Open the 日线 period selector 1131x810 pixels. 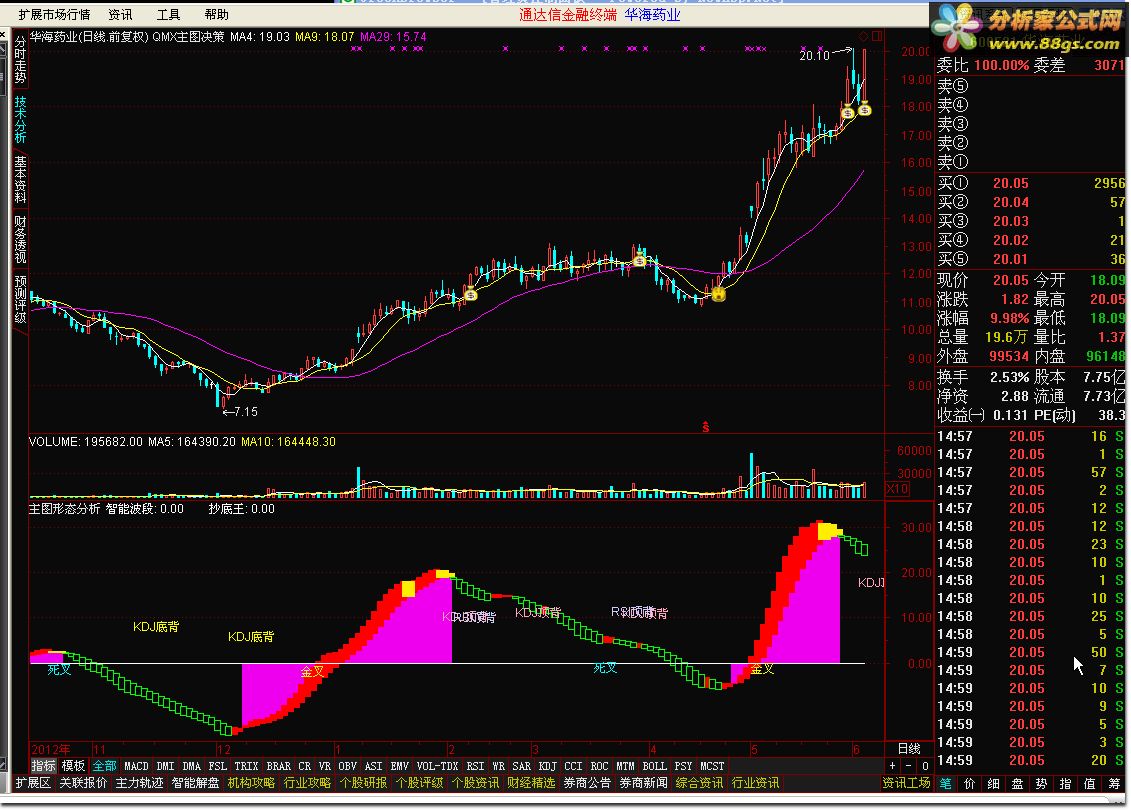pos(909,749)
